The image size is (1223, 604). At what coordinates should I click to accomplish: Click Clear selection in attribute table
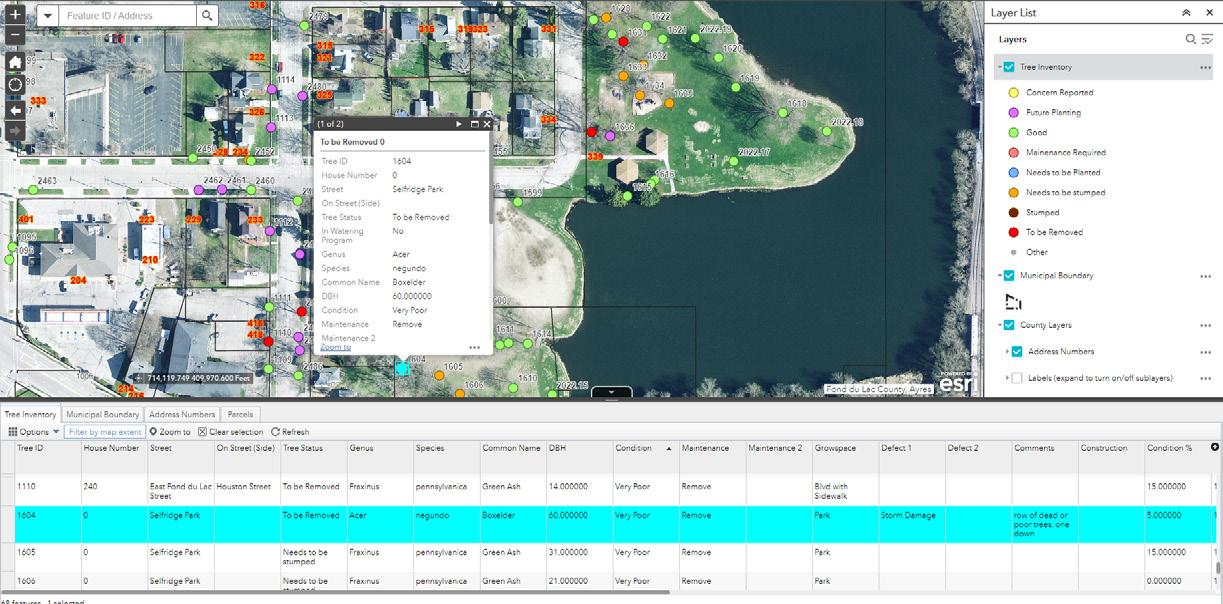click(x=230, y=432)
